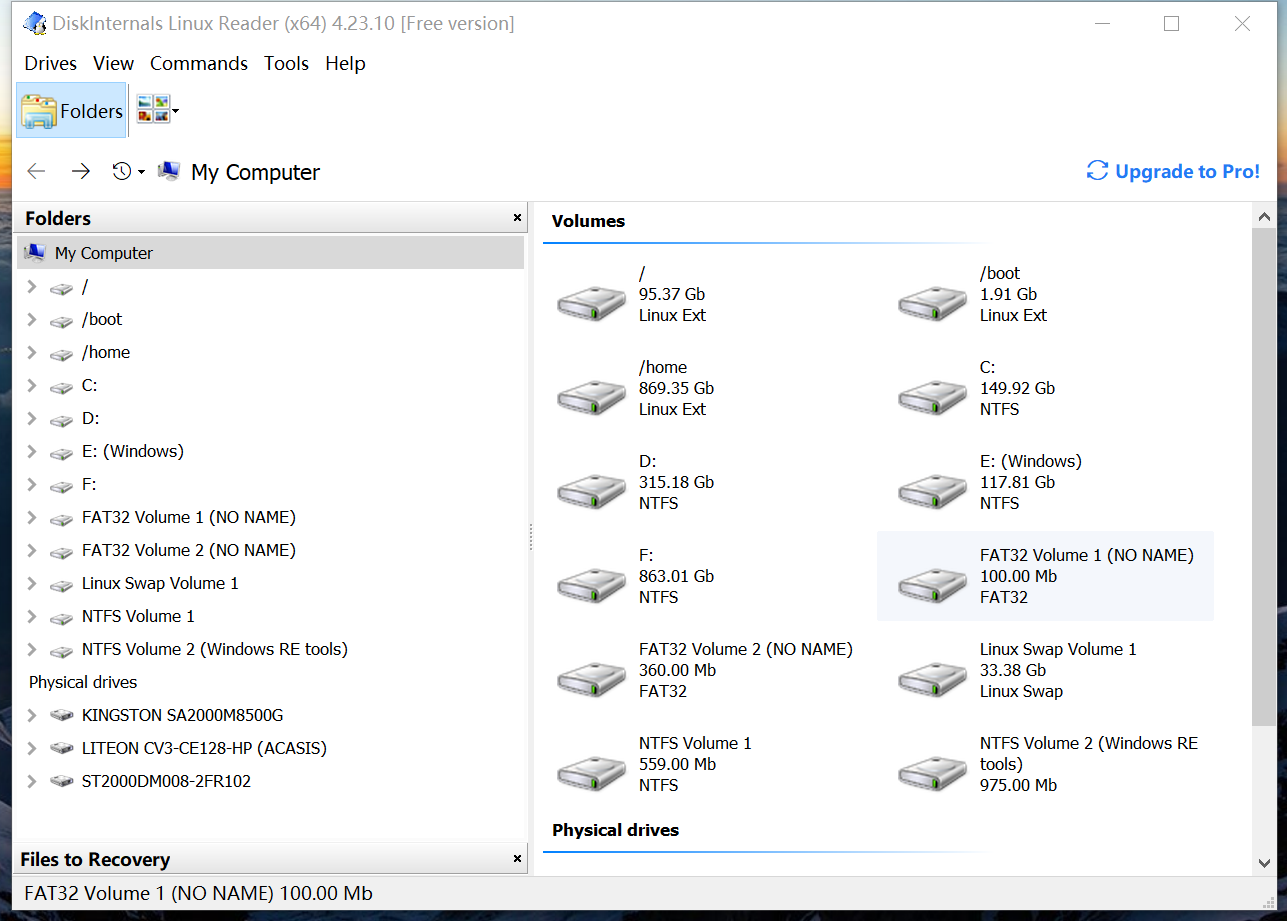This screenshot has width=1287, height=921.
Task: Select Linux Swap Volume 1 in tree
Action: tap(160, 583)
